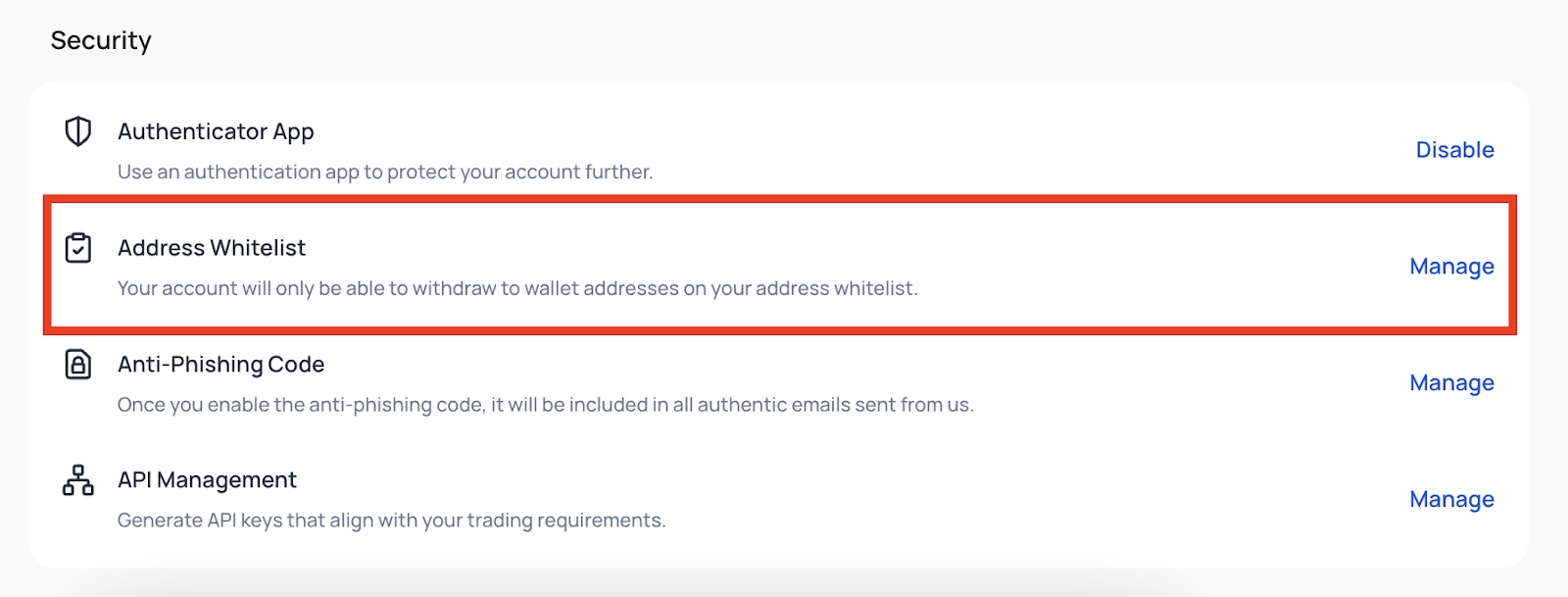The width and height of the screenshot is (1568, 597).
Task: Disable the Authenticator App
Action: 1455,150
